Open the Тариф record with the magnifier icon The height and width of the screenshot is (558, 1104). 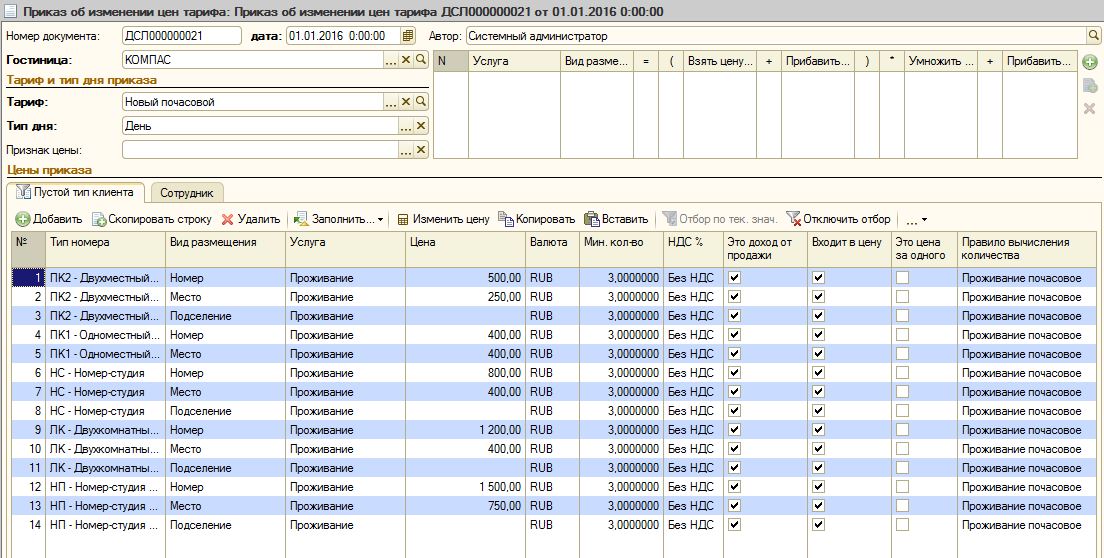(421, 102)
